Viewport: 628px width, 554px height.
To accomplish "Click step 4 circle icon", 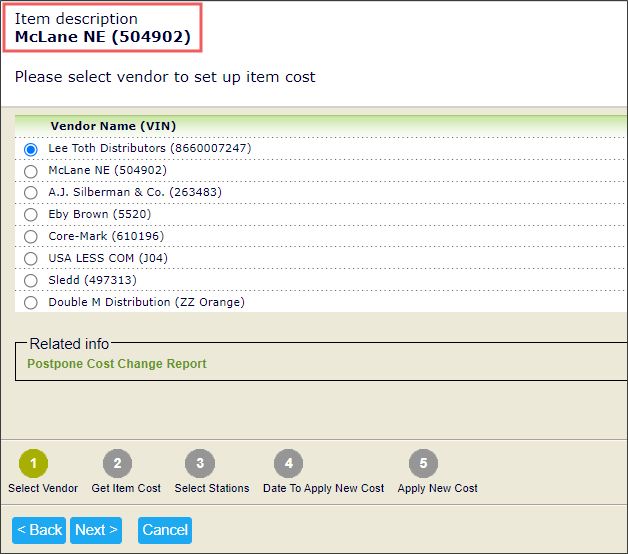I will [289, 464].
